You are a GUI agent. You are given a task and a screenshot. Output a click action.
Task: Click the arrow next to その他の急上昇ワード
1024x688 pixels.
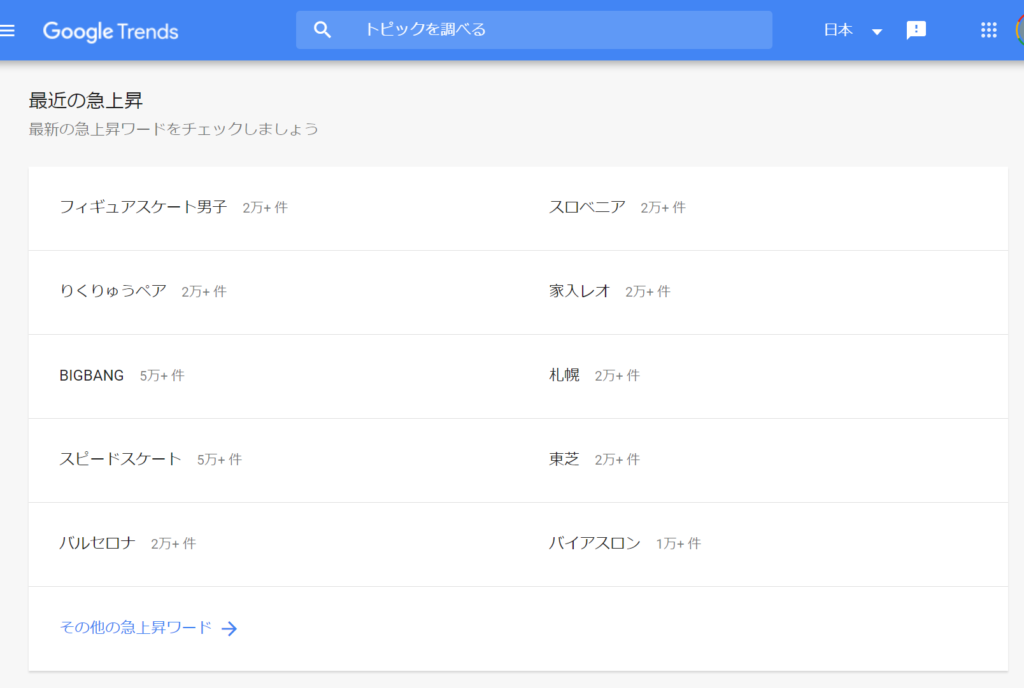point(229,628)
